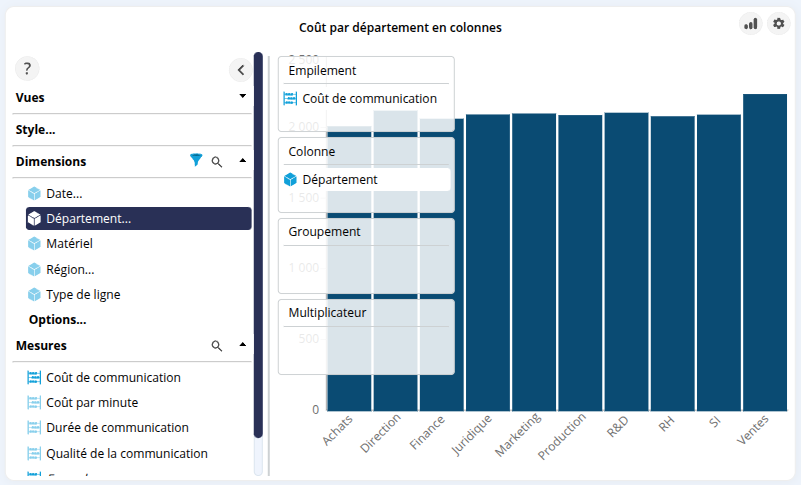Open the settings gear icon

click(x=779, y=23)
